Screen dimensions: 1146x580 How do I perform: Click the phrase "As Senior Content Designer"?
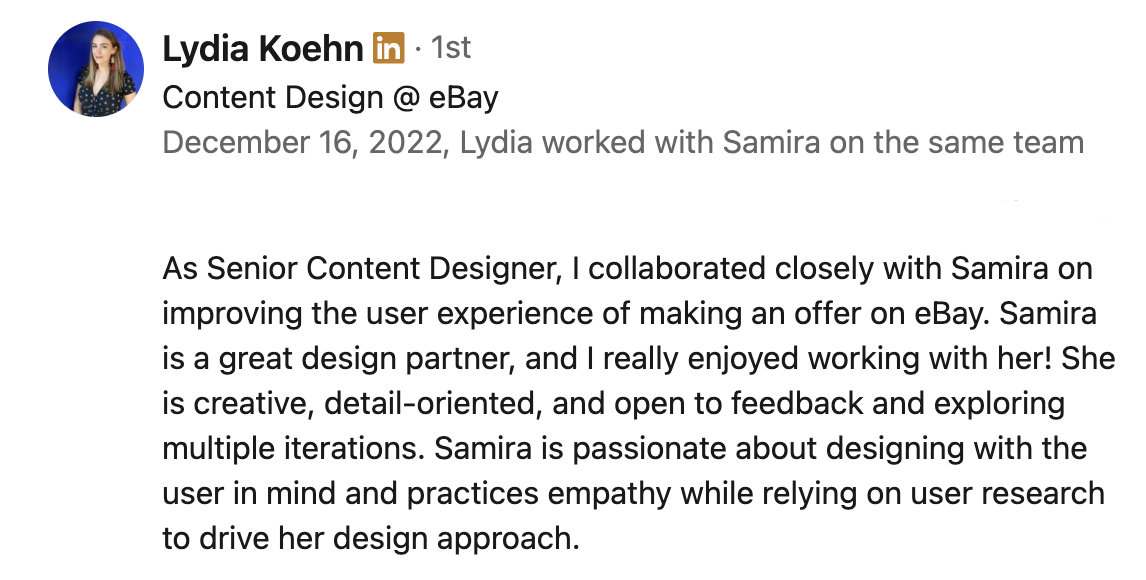point(361,269)
